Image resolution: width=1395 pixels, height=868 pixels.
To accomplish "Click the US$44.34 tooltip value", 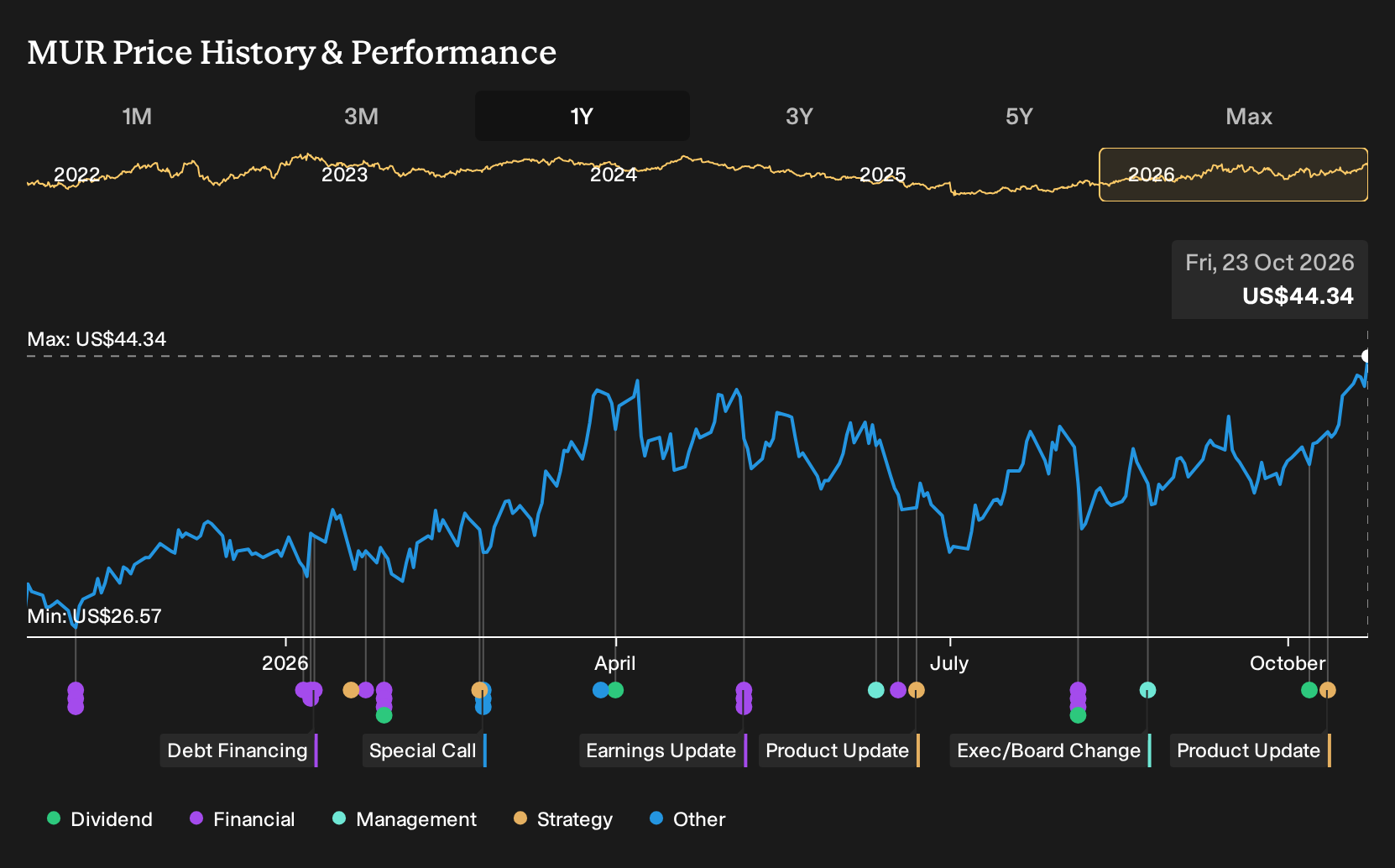I will coord(1298,296).
